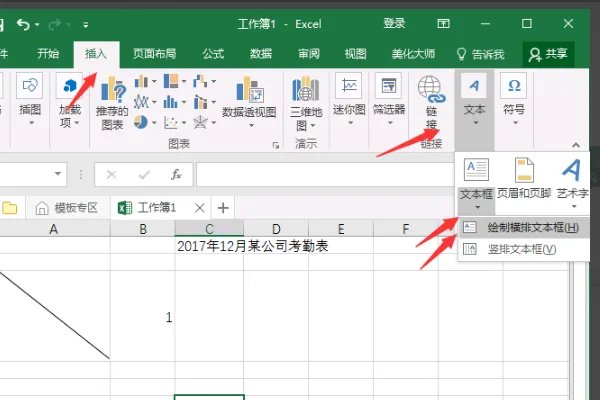The image size is (600, 400).
Task: Switch to the Review (审阅) tab
Action: click(309, 54)
